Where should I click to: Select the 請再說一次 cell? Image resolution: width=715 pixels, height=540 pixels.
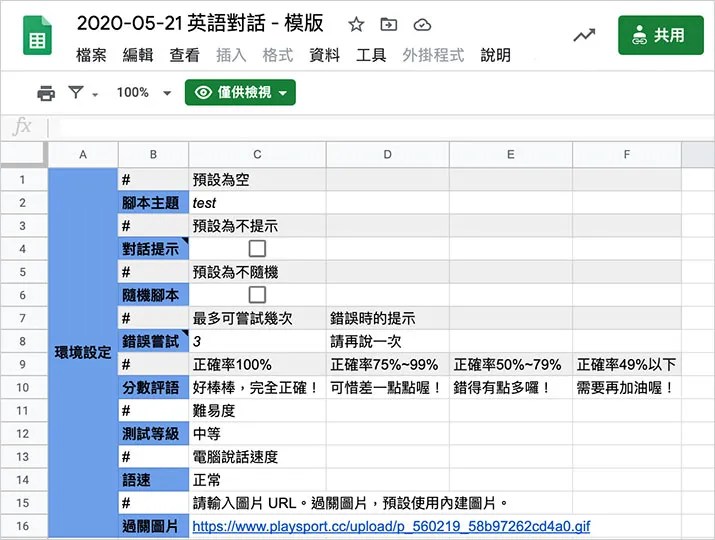click(x=388, y=341)
